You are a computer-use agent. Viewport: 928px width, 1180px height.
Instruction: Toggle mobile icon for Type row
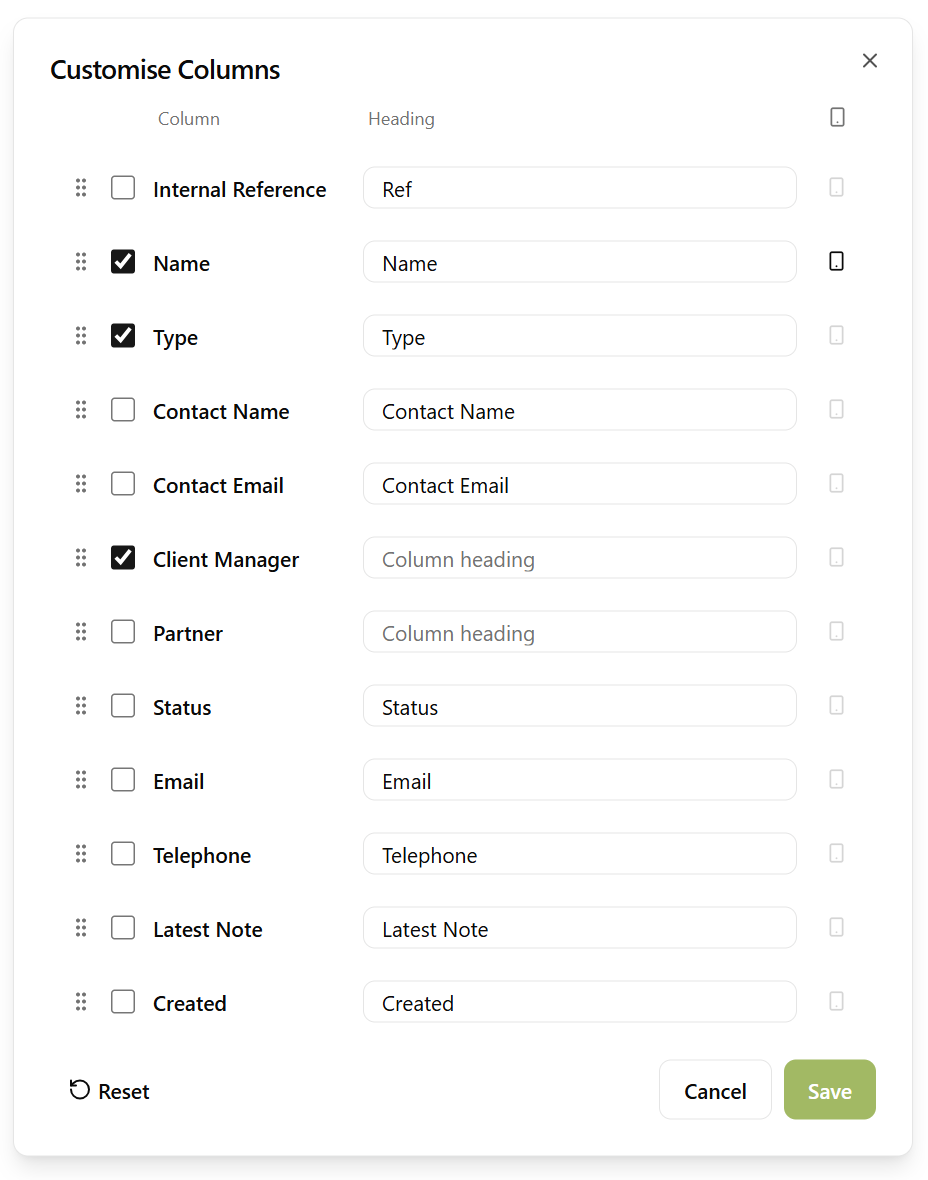tap(836, 335)
